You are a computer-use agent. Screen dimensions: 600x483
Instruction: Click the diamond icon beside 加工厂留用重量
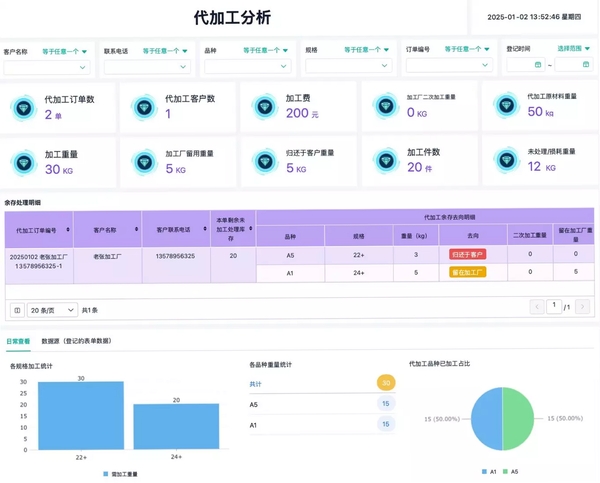(145, 163)
